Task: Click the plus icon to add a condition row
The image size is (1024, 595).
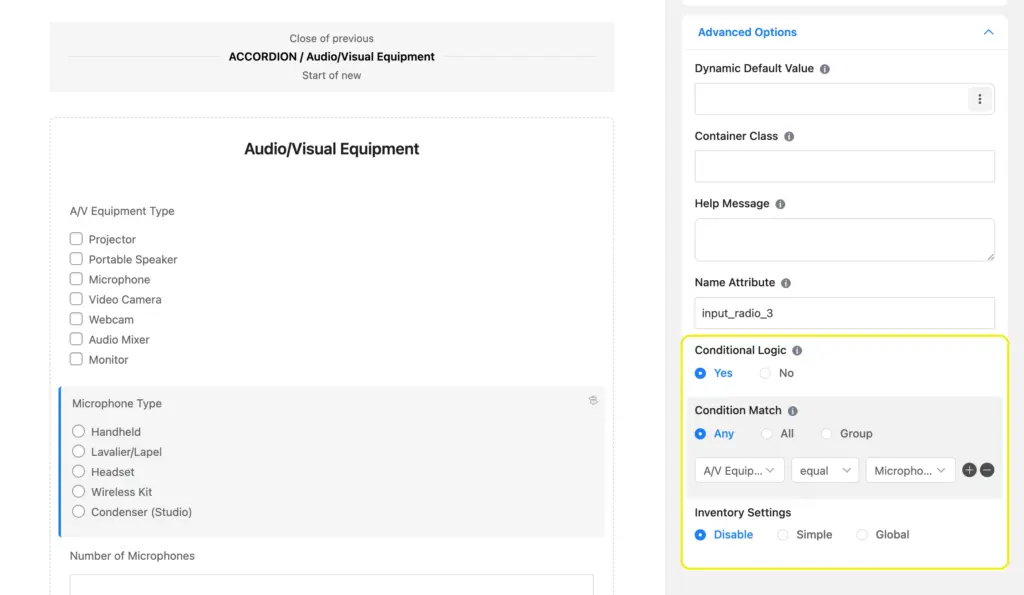Action: coord(968,470)
